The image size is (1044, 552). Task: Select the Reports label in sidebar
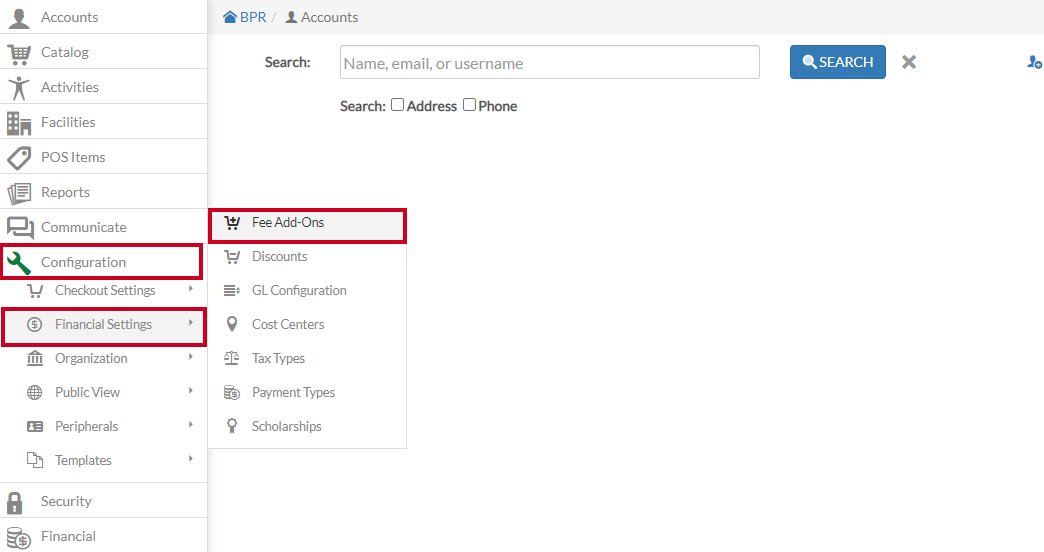pyautogui.click(x=65, y=192)
